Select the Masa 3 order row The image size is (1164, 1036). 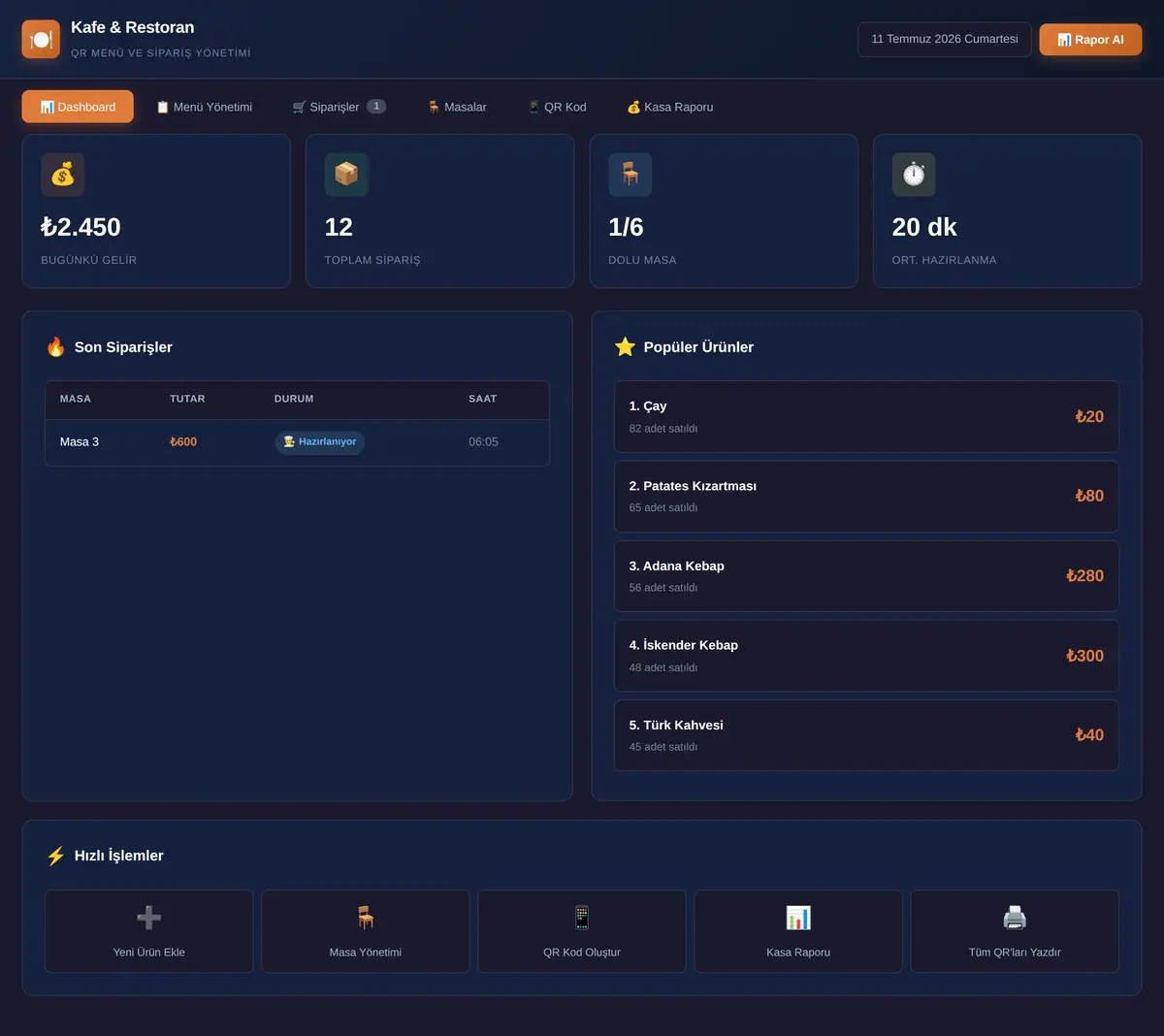[297, 442]
